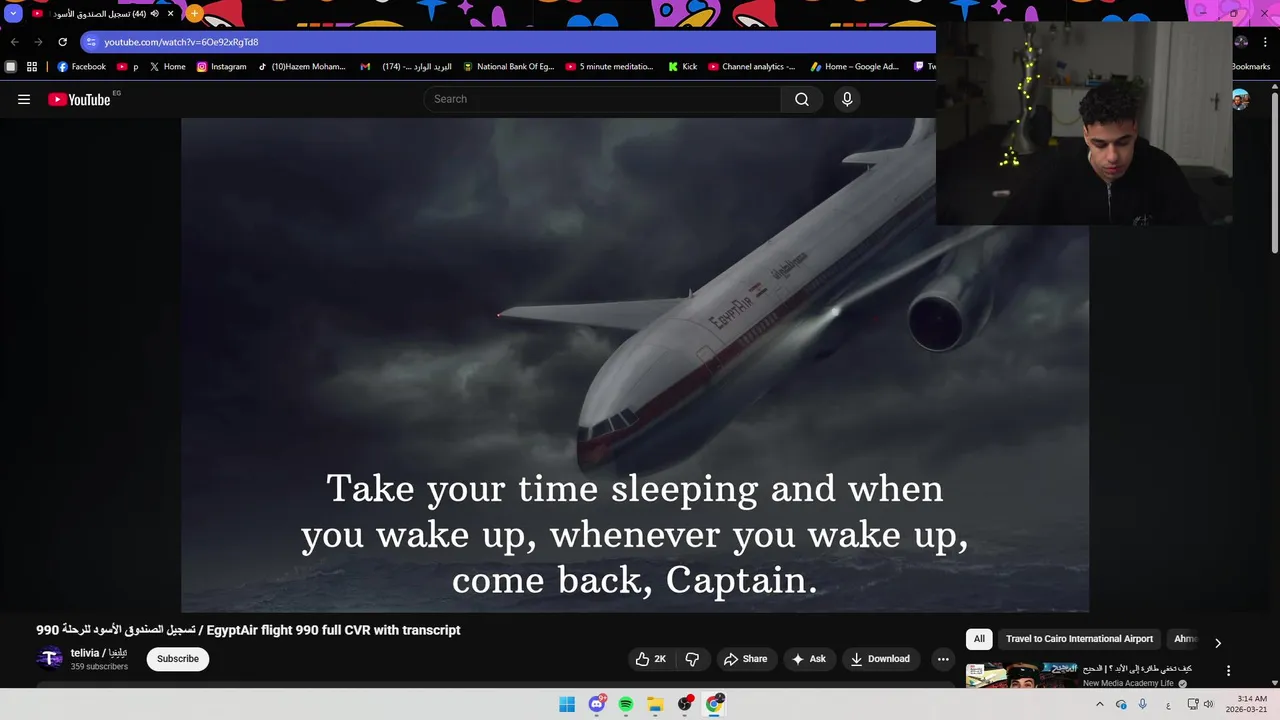Open the YouTube account avatar

(x=1240, y=99)
